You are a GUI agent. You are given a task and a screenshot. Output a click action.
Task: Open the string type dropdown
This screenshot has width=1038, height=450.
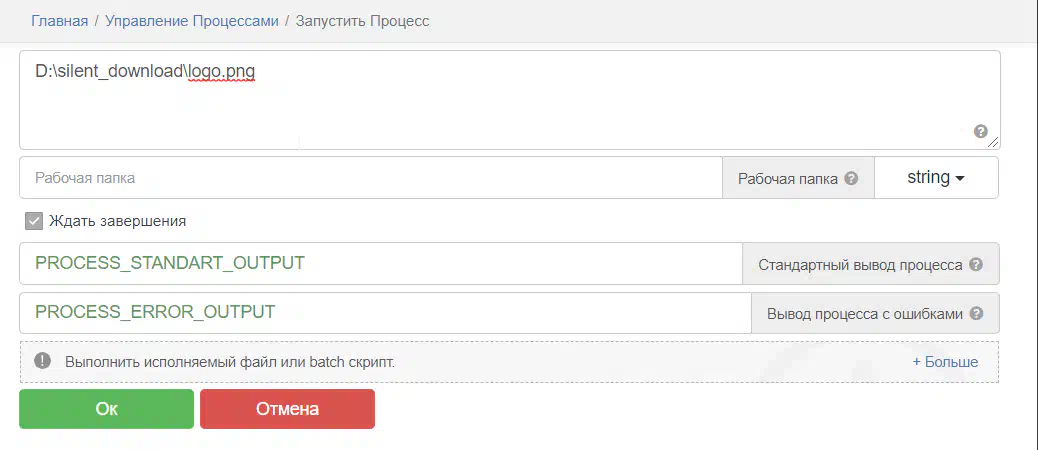(935, 178)
